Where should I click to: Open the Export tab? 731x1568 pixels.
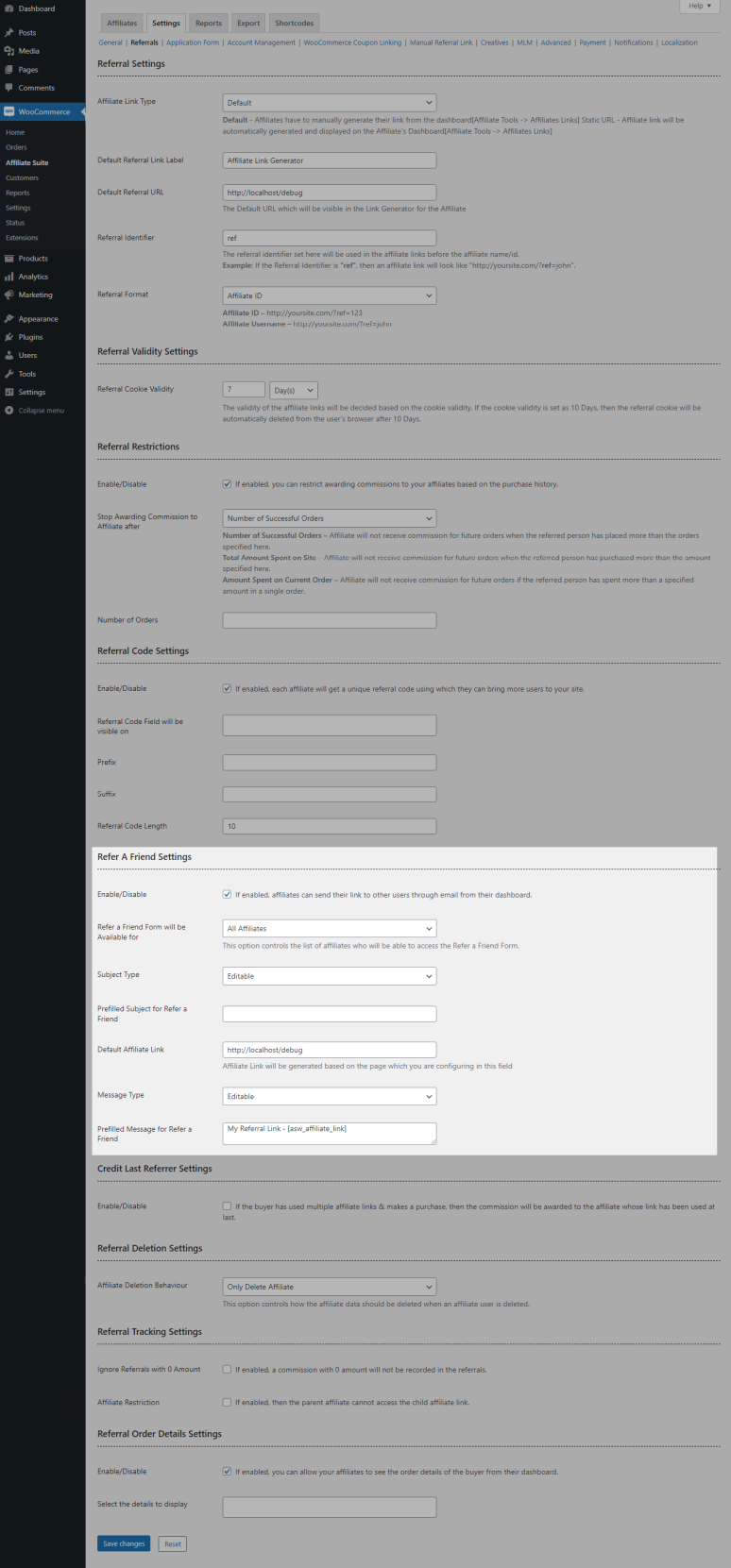(x=248, y=23)
